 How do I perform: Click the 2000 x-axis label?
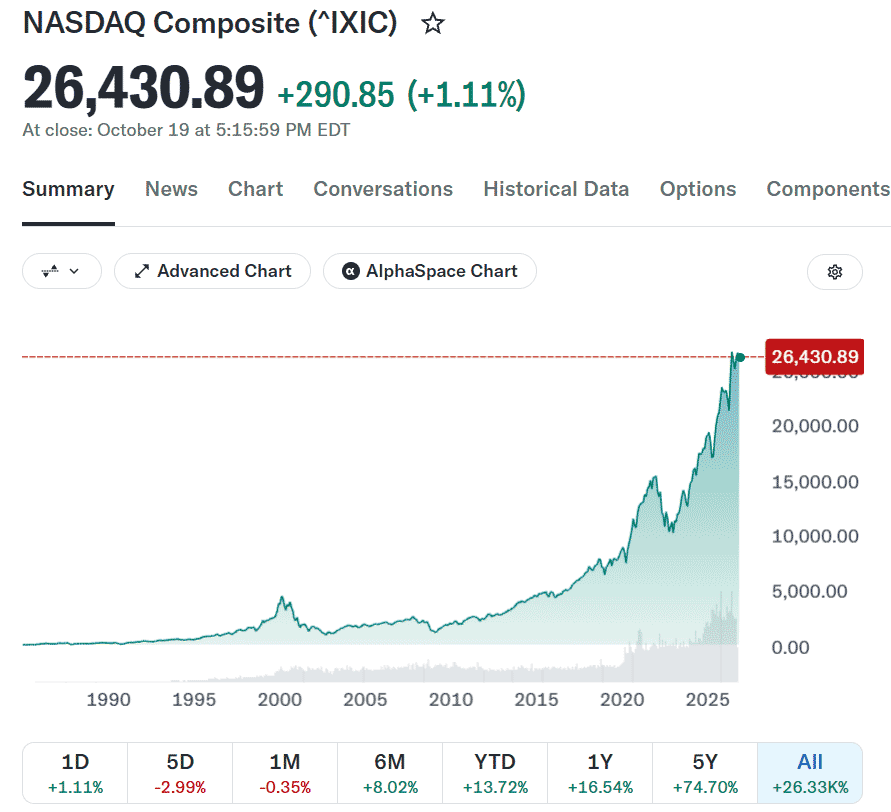[x=280, y=699]
